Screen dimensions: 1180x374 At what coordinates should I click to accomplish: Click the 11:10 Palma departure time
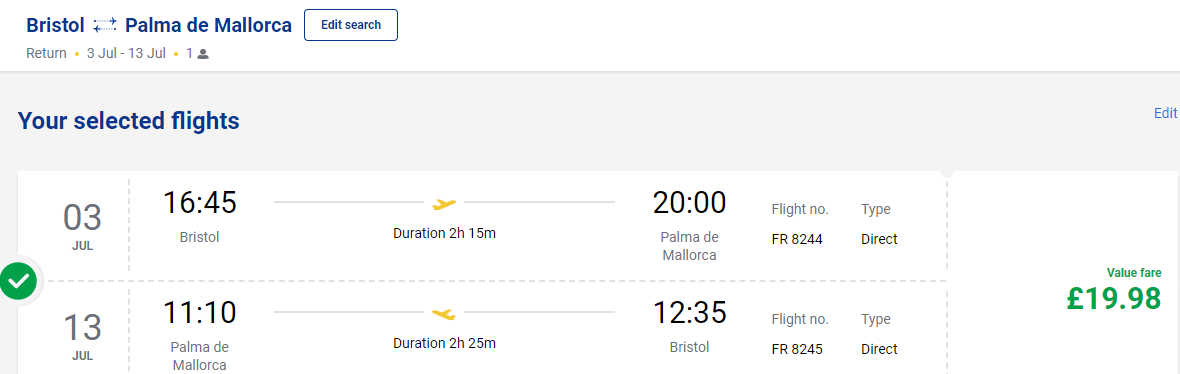click(x=199, y=312)
